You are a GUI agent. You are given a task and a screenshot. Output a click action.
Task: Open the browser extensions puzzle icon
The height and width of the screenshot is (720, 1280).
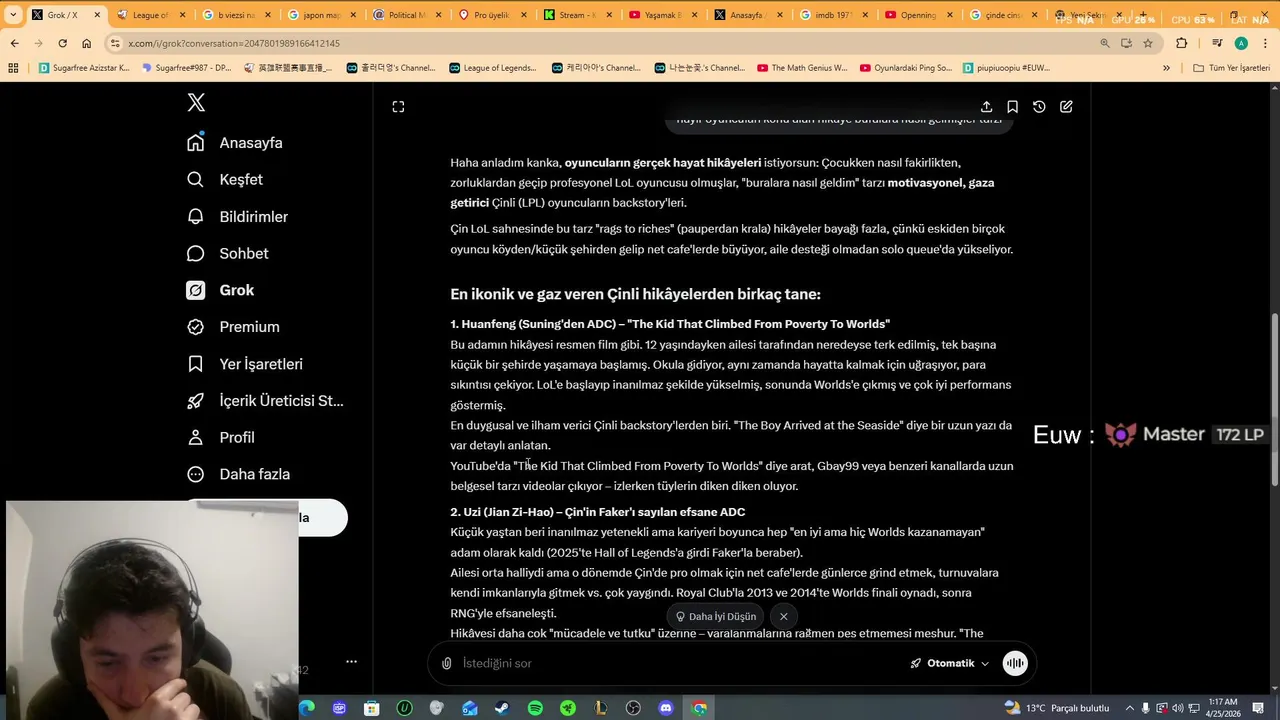pyautogui.click(x=1181, y=43)
